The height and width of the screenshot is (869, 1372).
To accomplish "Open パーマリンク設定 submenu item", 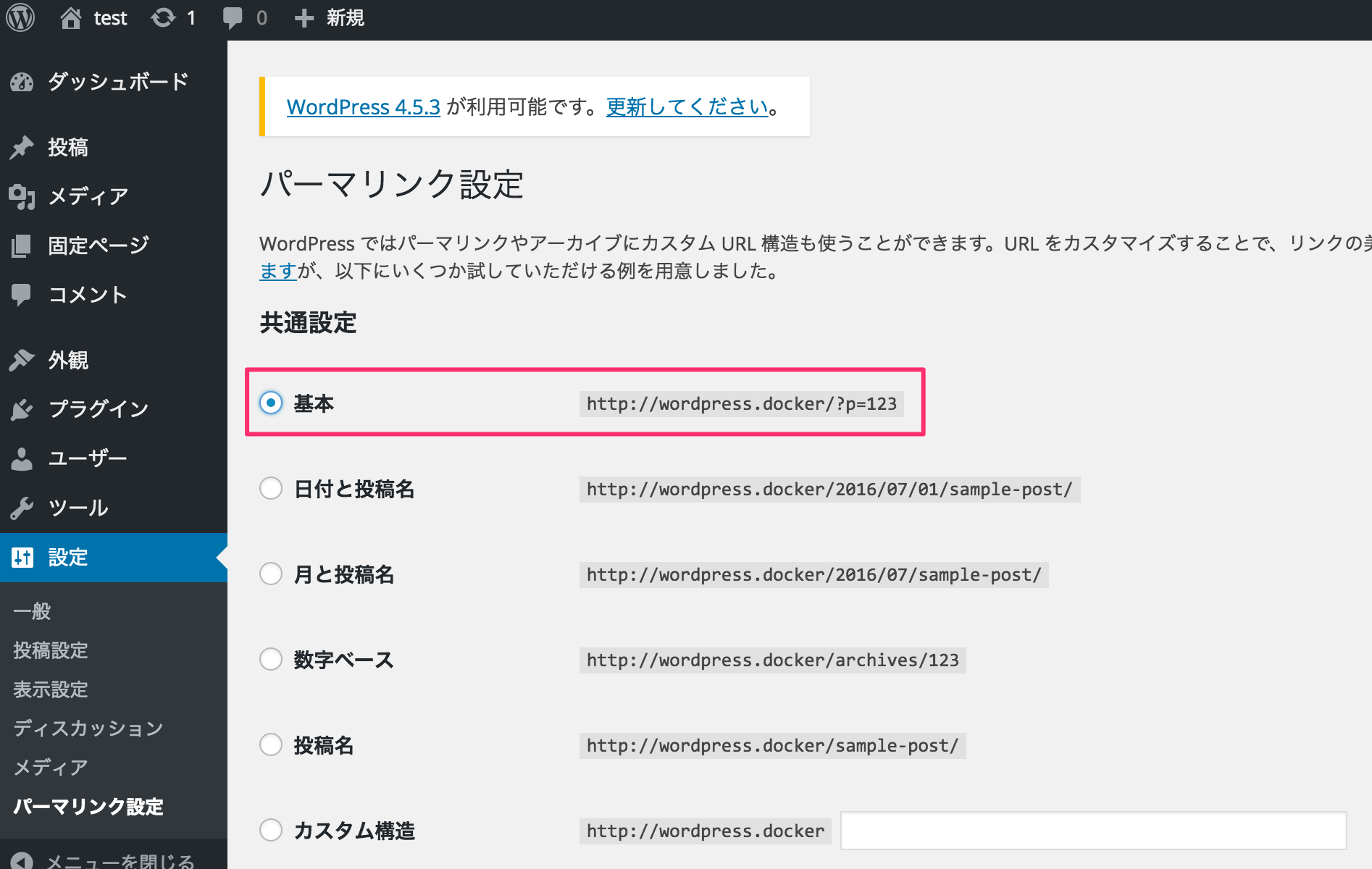I will [x=88, y=806].
